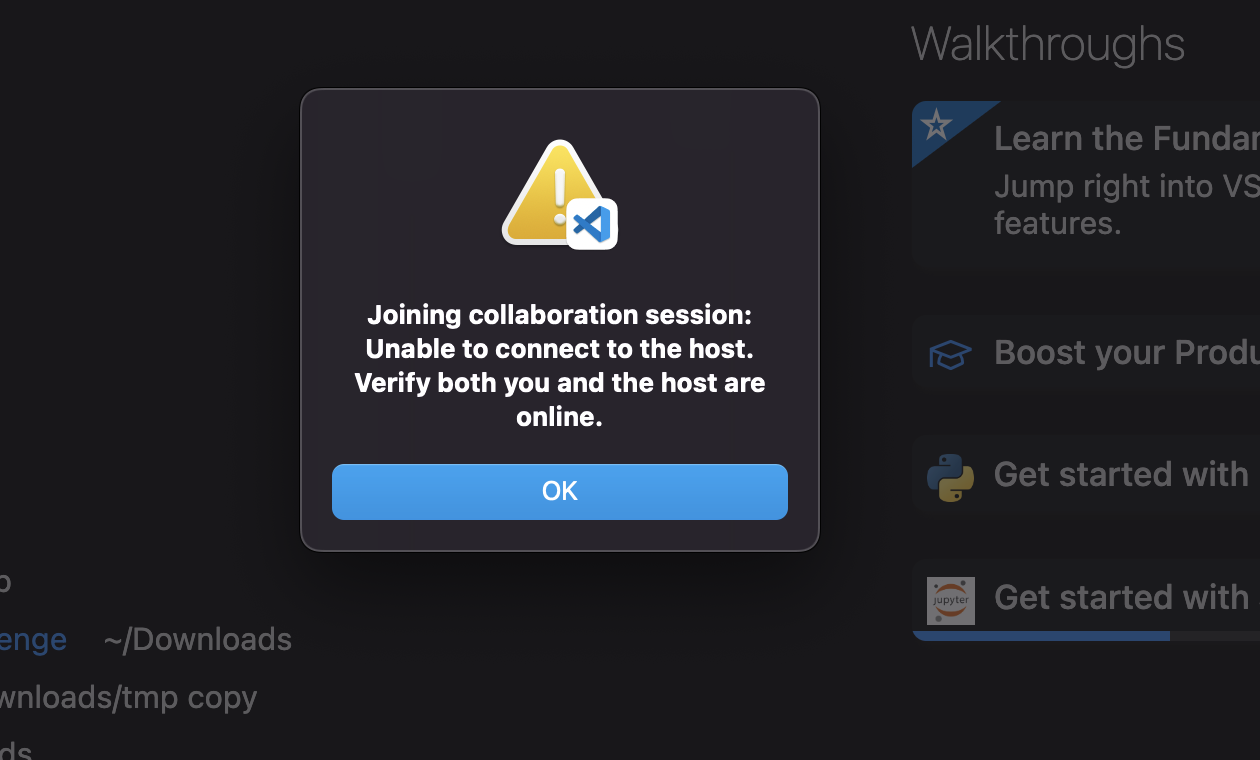Dismiss the connection error with OK
The height and width of the screenshot is (760, 1260).
(559, 491)
